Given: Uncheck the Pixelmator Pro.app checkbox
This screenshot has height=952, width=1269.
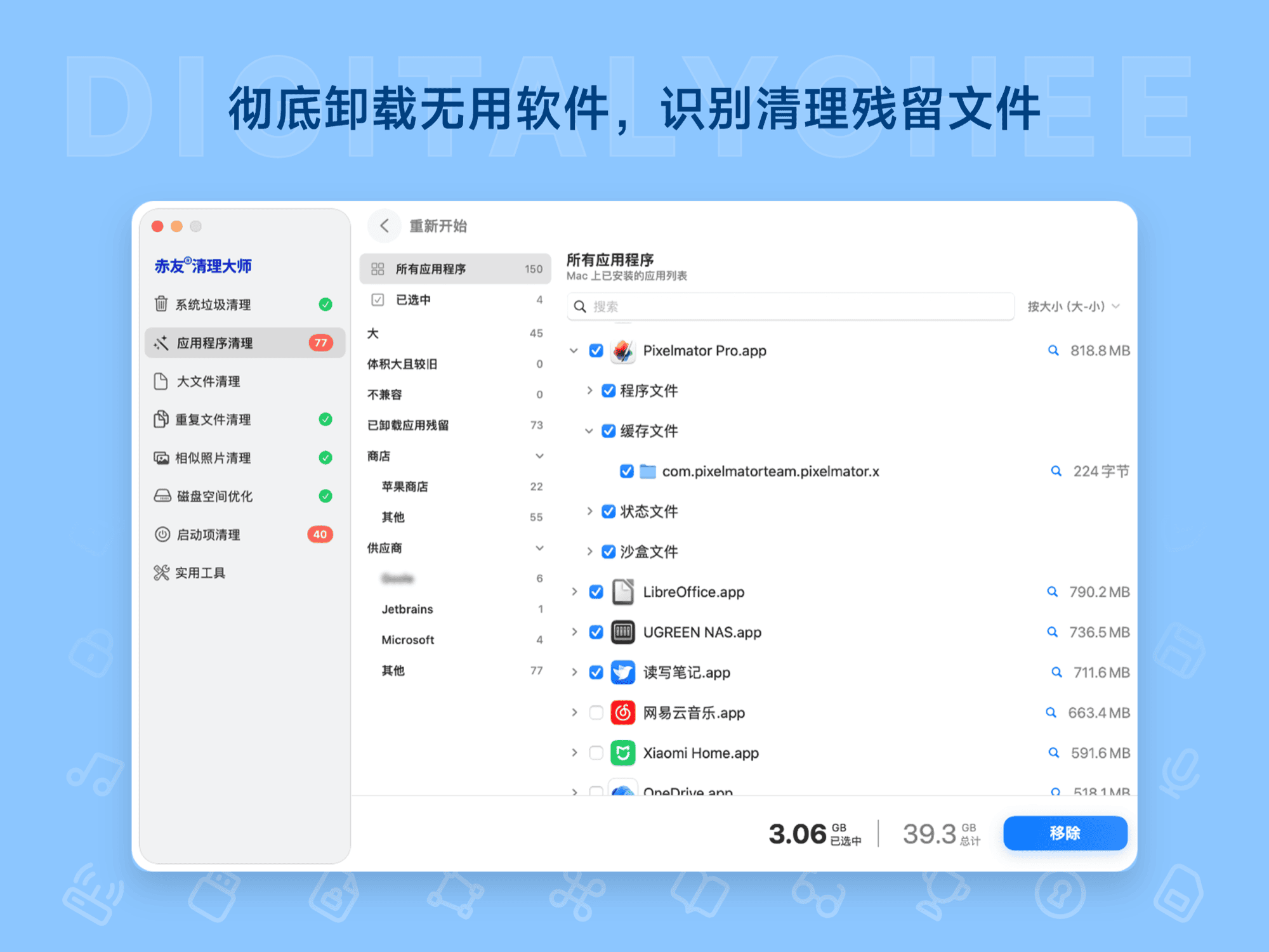Looking at the screenshot, I should pyautogui.click(x=595, y=350).
